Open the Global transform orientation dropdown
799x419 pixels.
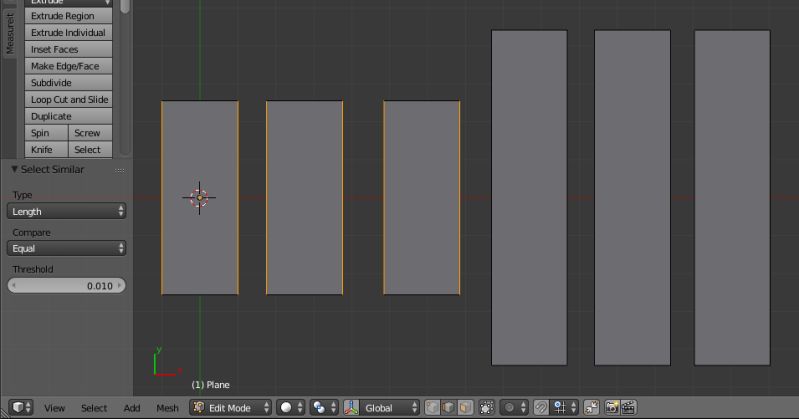pos(390,407)
